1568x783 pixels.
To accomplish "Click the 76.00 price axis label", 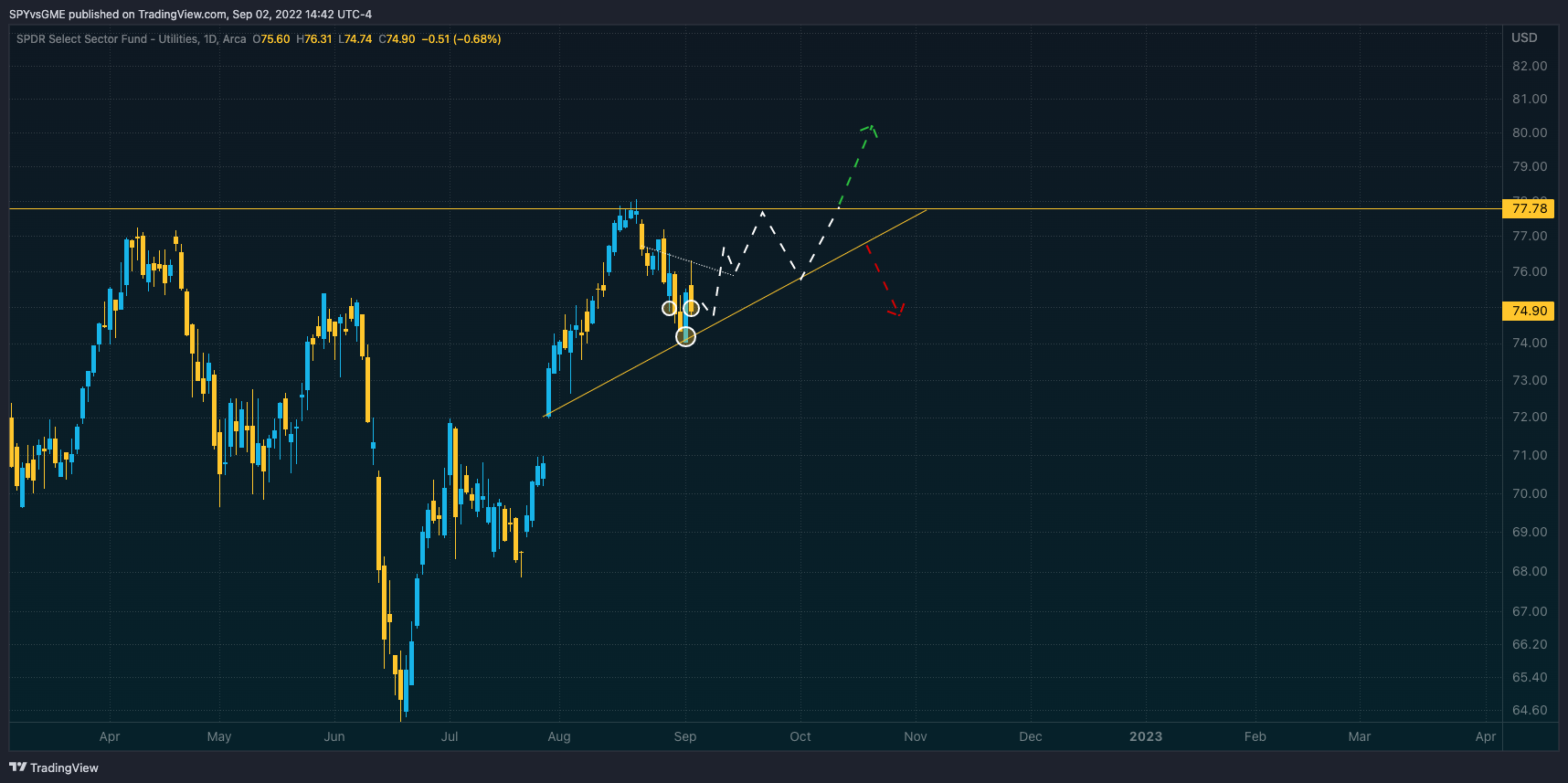I will point(1530,271).
